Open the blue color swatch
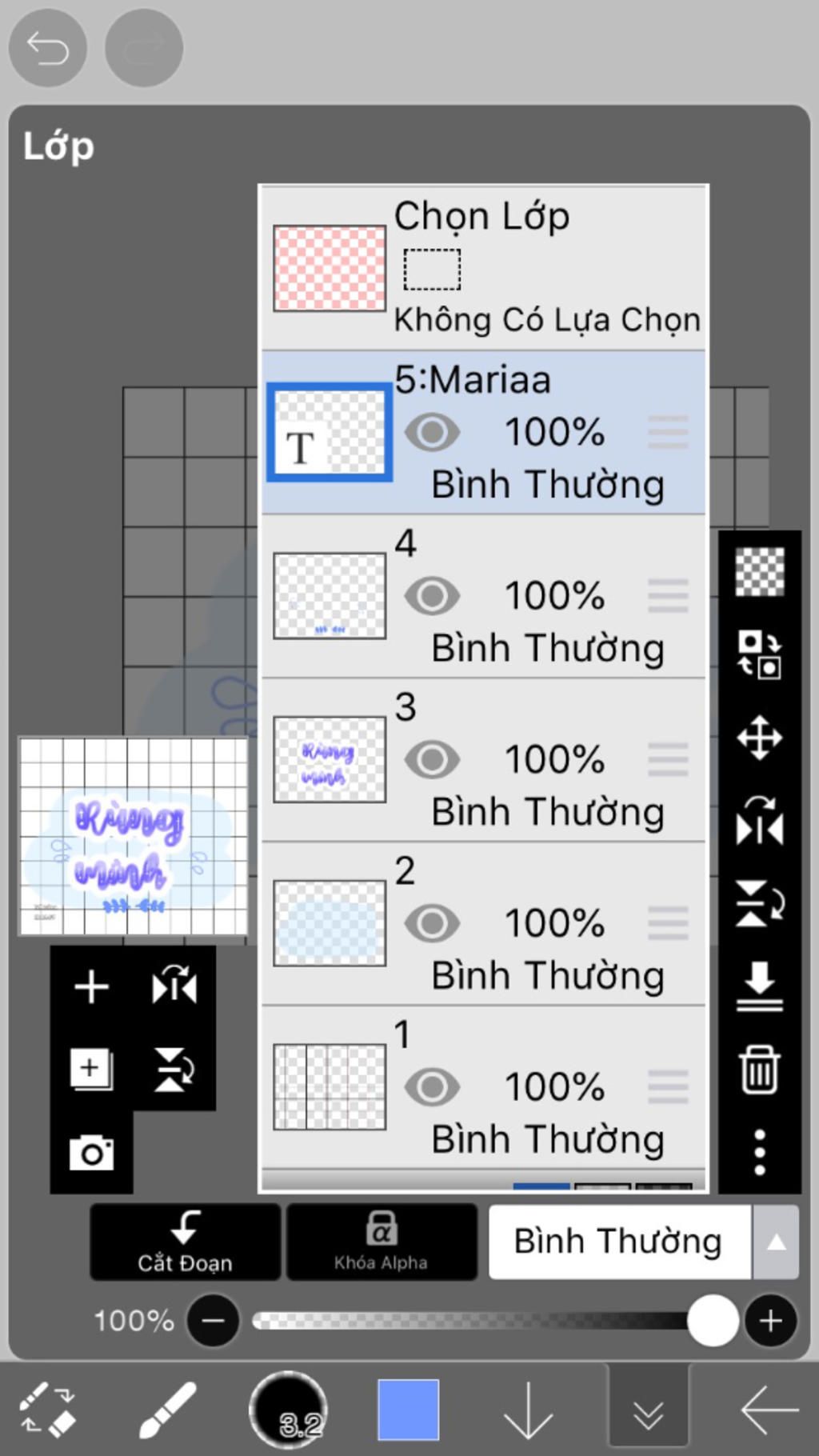819x1456 pixels. (x=408, y=1410)
